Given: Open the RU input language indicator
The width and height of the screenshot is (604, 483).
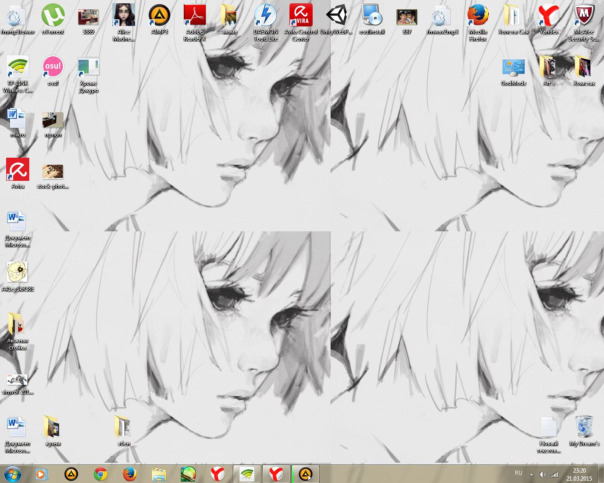Looking at the screenshot, I should (518, 471).
